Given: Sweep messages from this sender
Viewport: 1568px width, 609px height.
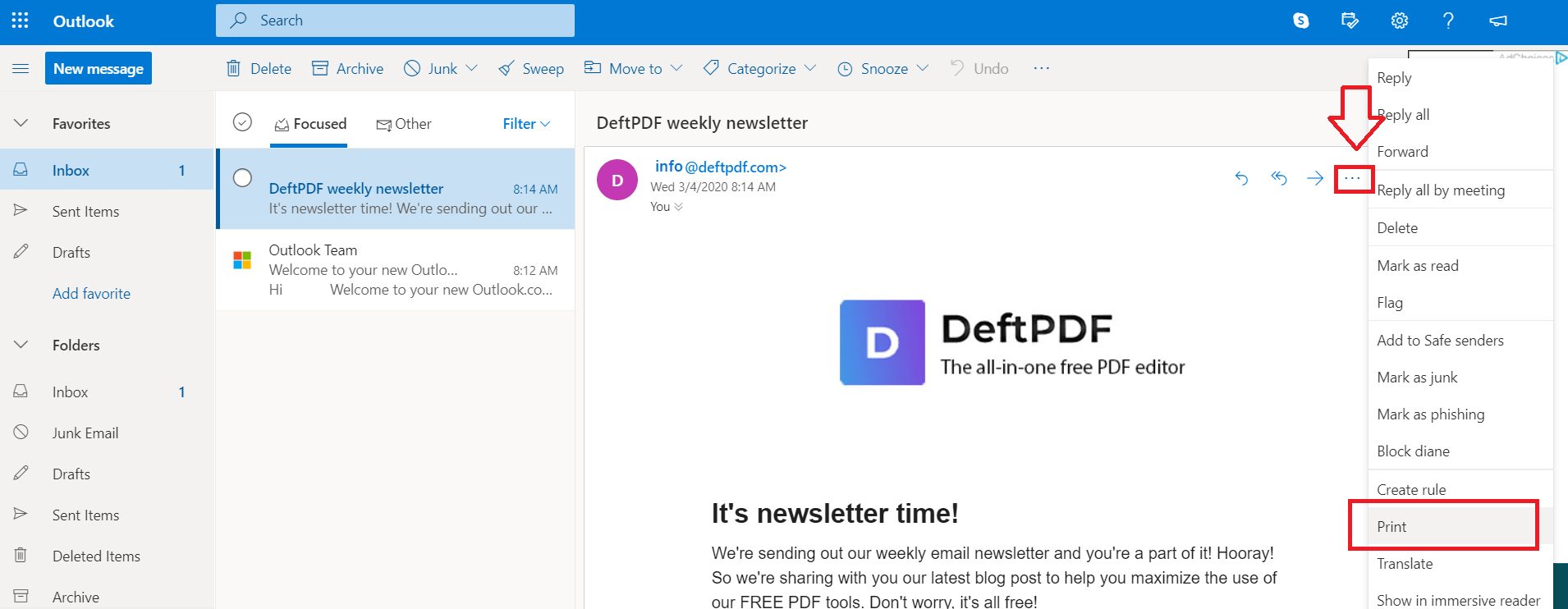Looking at the screenshot, I should (531, 69).
